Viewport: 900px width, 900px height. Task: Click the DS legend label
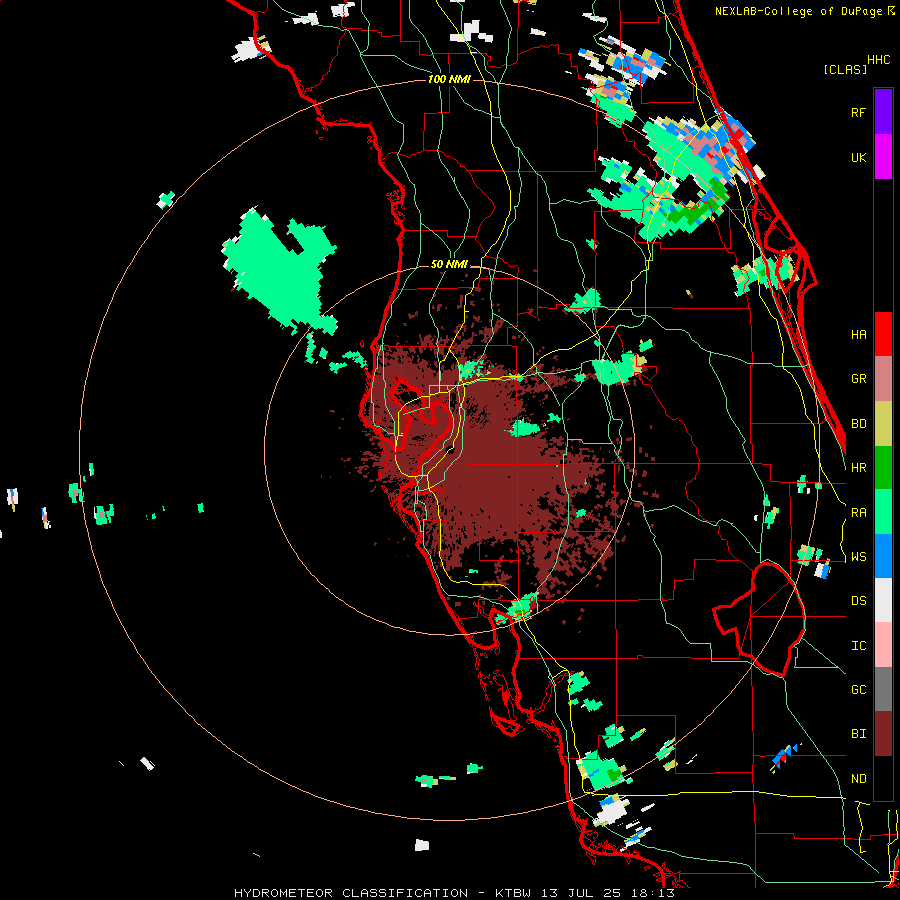coord(858,601)
